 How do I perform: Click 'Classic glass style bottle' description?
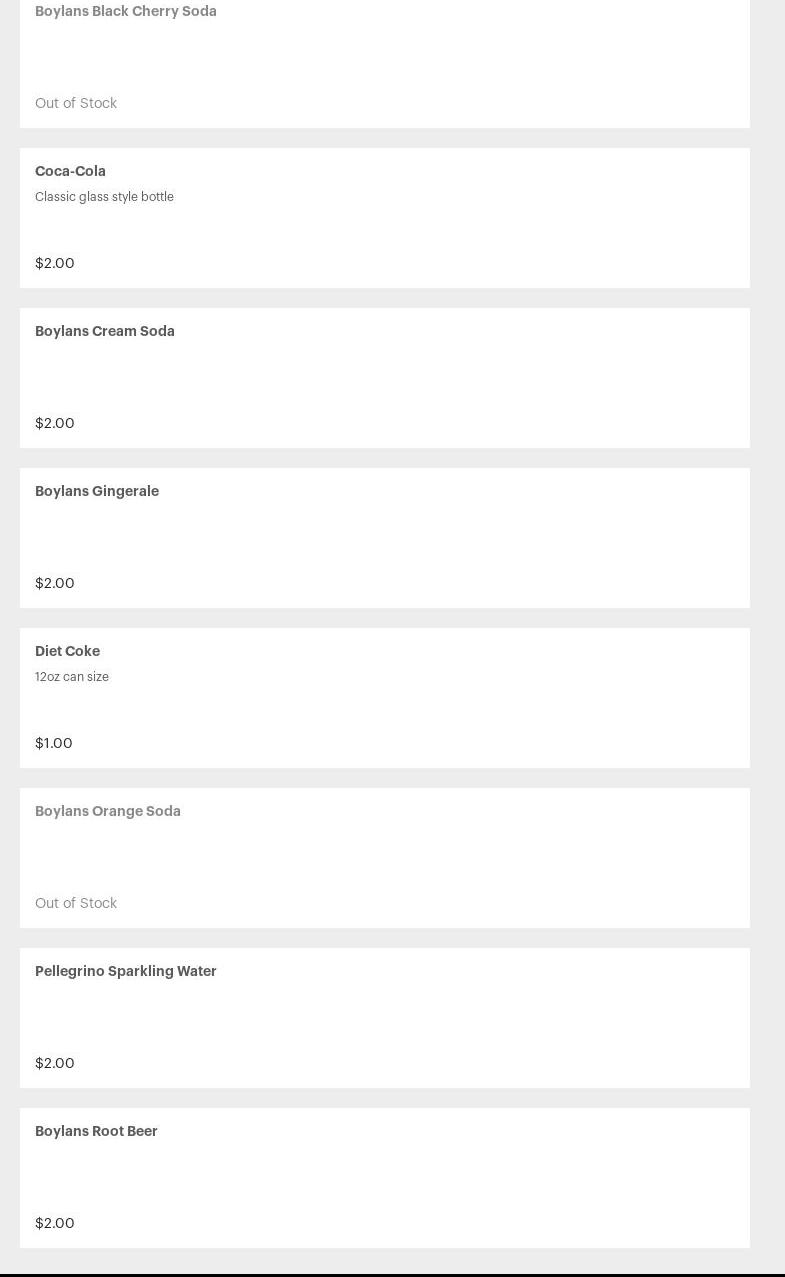point(104,197)
